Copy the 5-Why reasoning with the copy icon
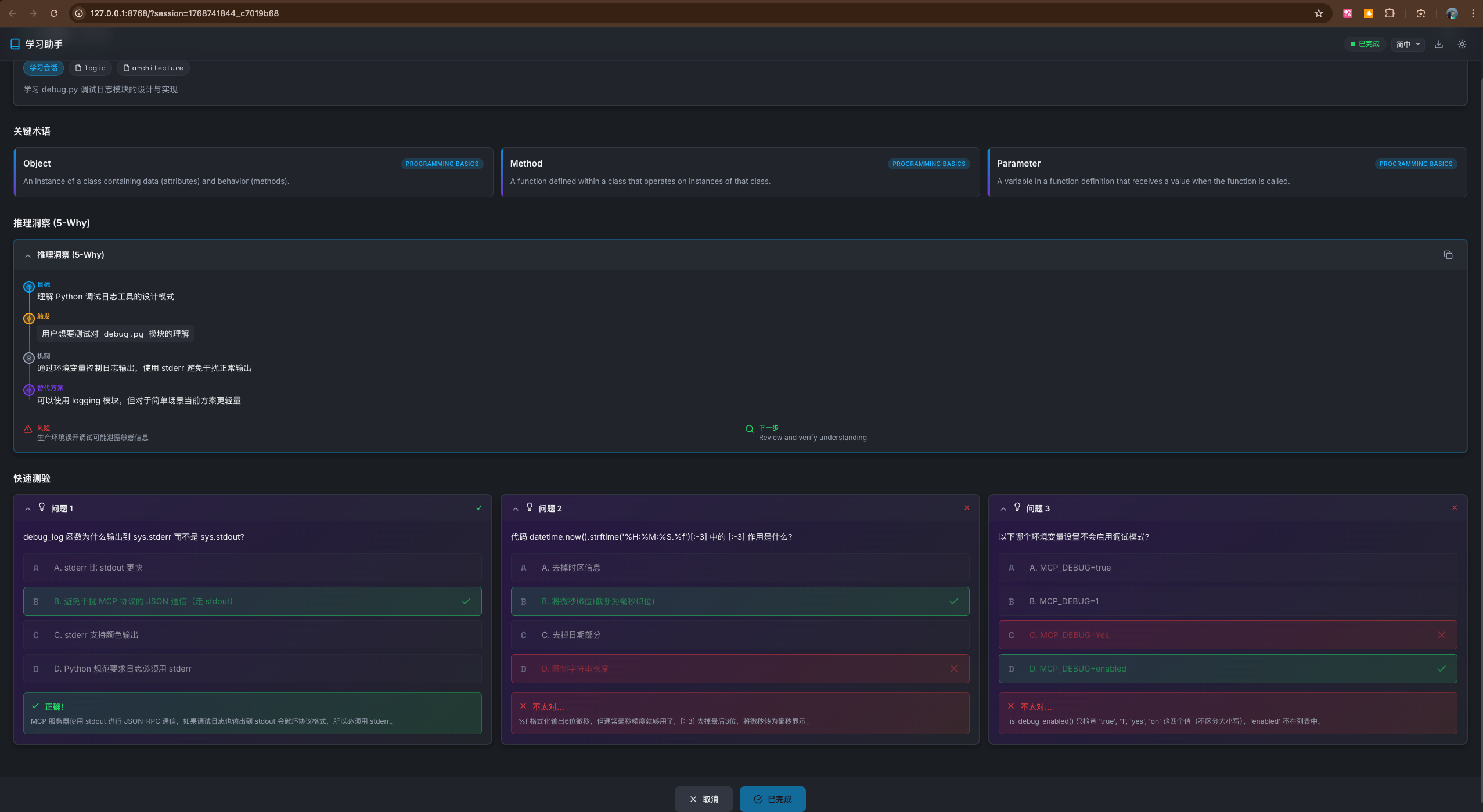Screen dimensions: 1483x812 click(x=1448, y=255)
